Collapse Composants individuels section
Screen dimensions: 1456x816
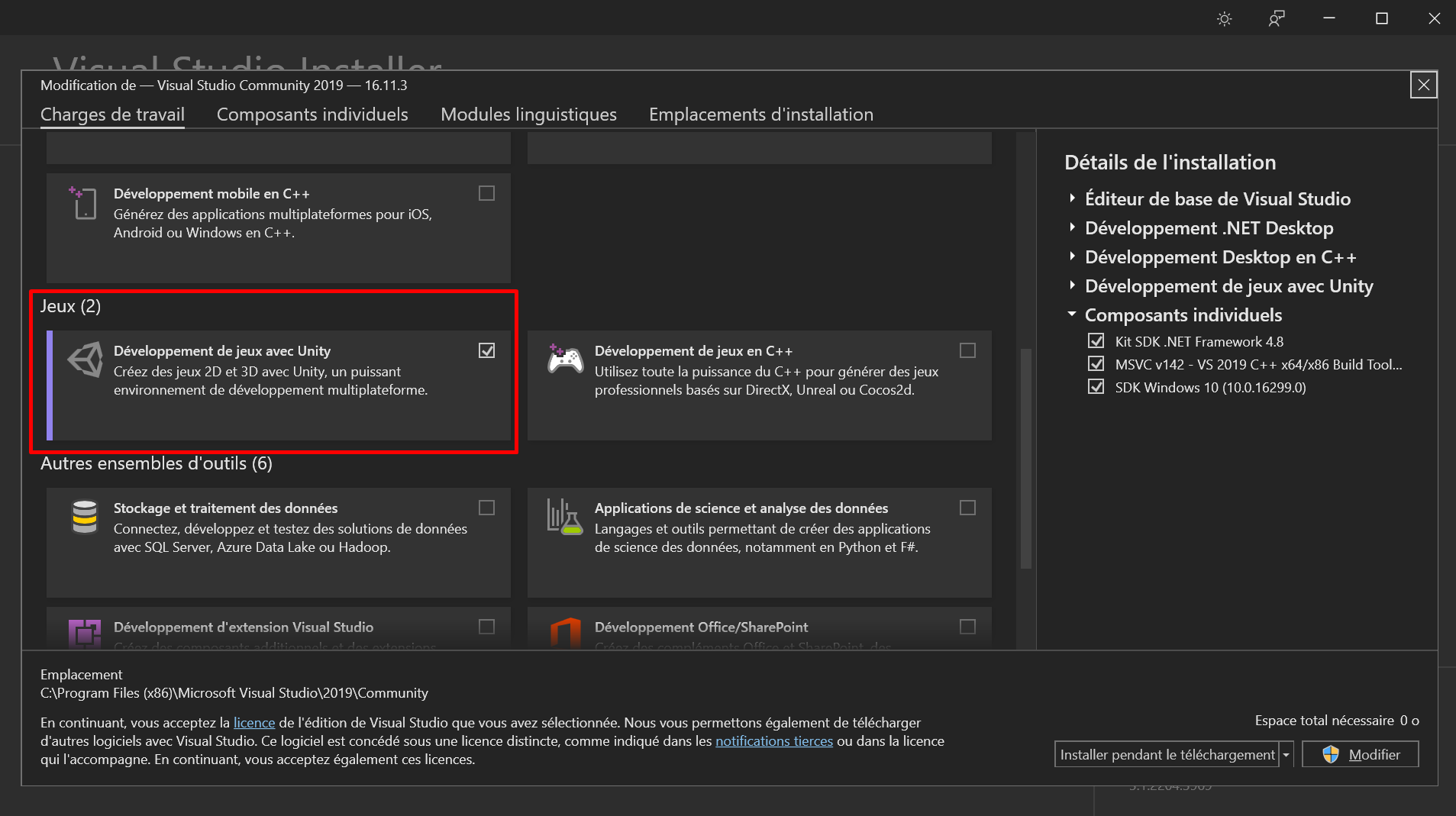(1072, 314)
